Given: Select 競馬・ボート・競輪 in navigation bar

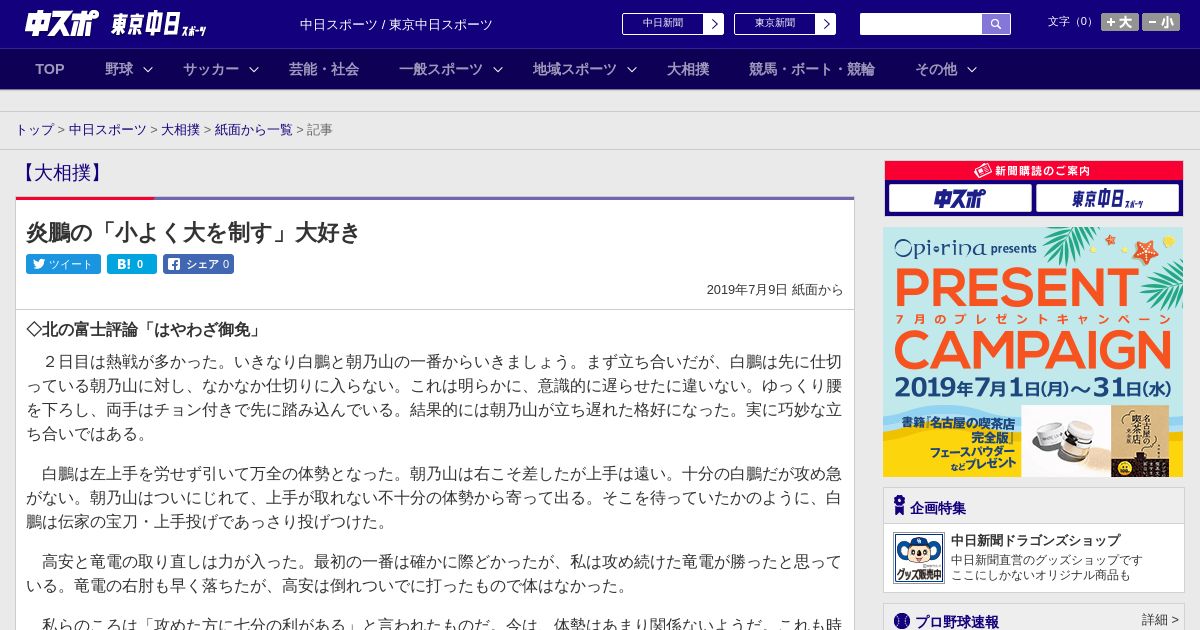Looking at the screenshot, I should click(812, 69).
